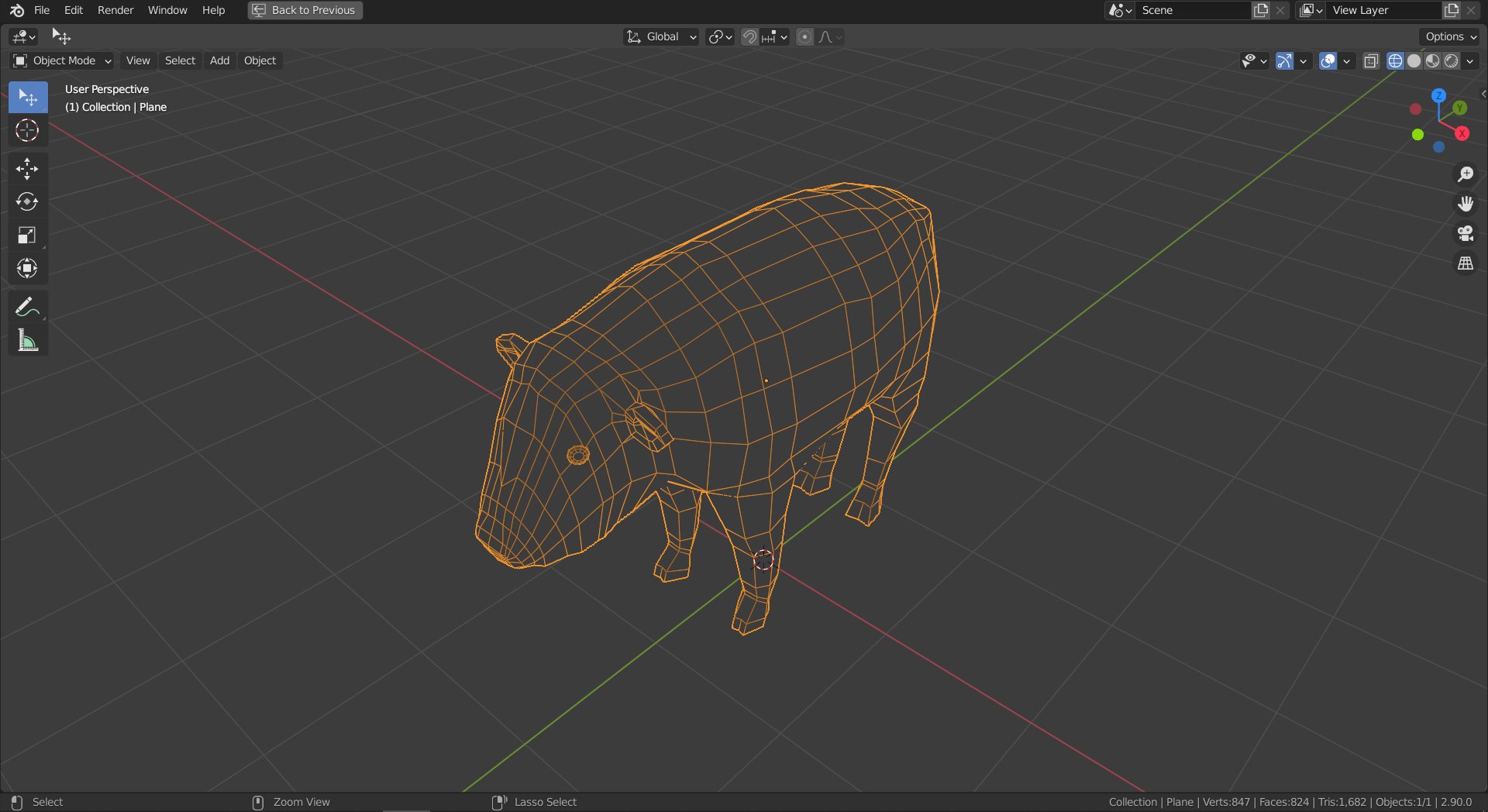Screen dimensions: 1488x812
Task: Select the Transform tool
Action: (28, 268)
